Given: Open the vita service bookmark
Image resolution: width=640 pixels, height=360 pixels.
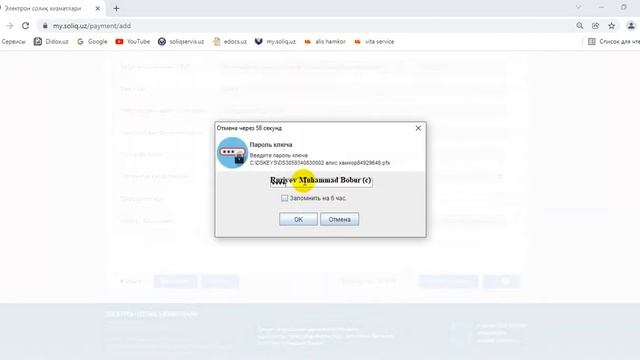Looking at the screenshot, I should [374, 42].
